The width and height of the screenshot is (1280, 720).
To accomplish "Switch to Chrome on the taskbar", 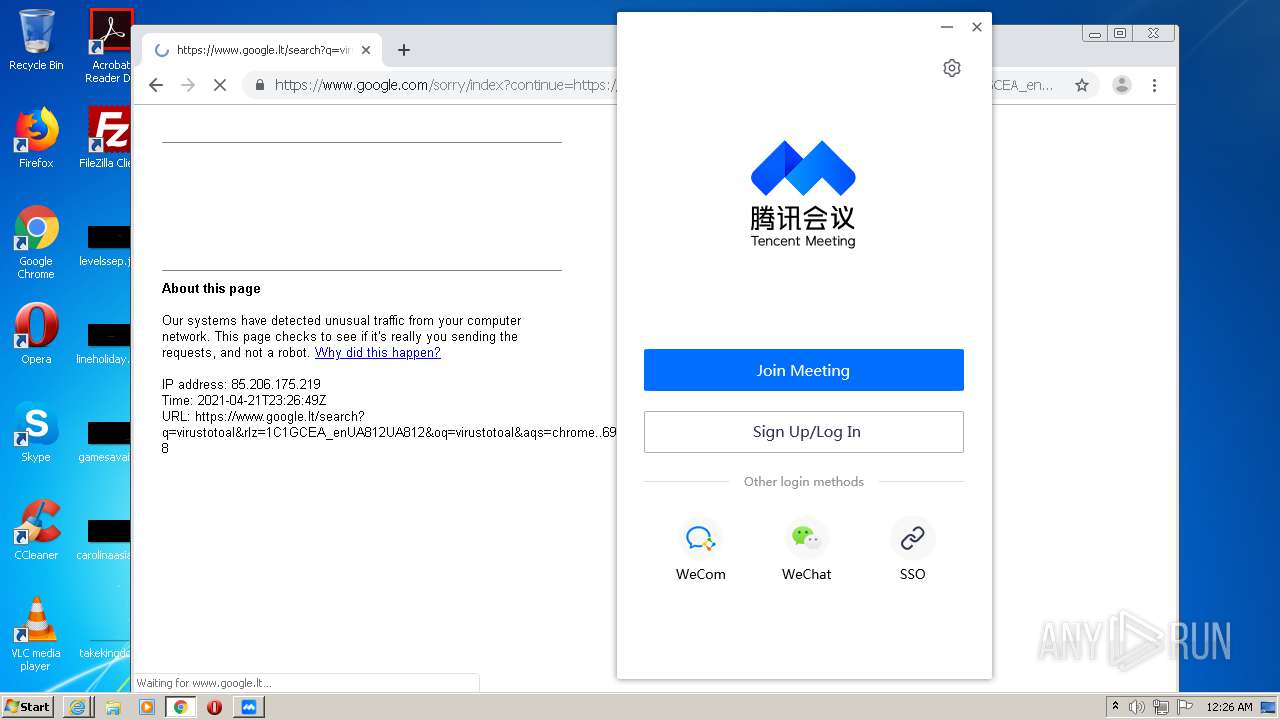I will (180, 707).
